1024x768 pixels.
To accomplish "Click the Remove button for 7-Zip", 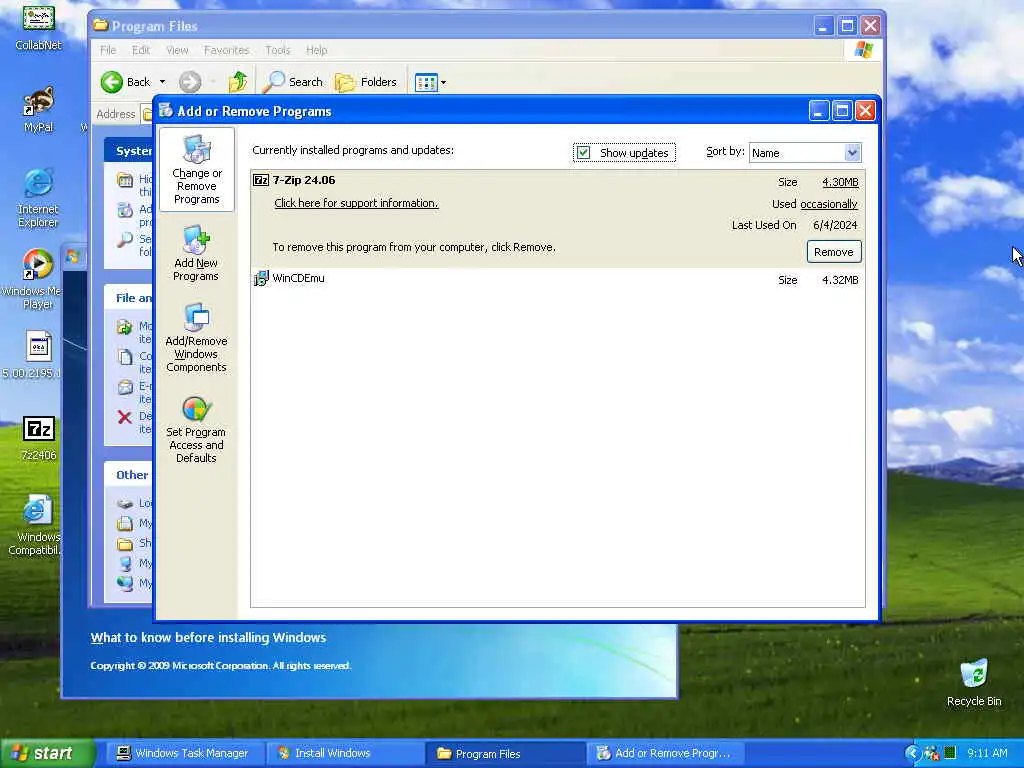I will pyautogui.click(x=834, y=252).
